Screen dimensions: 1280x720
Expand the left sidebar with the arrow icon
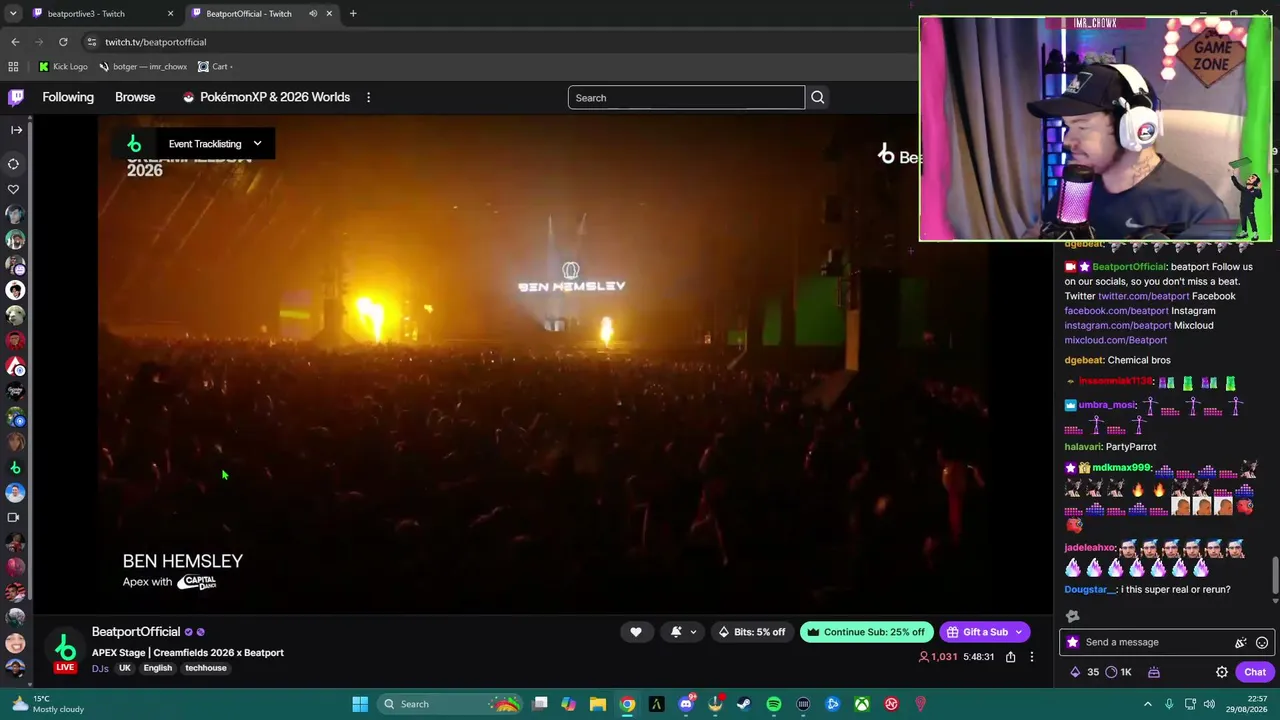coord(16,129)
